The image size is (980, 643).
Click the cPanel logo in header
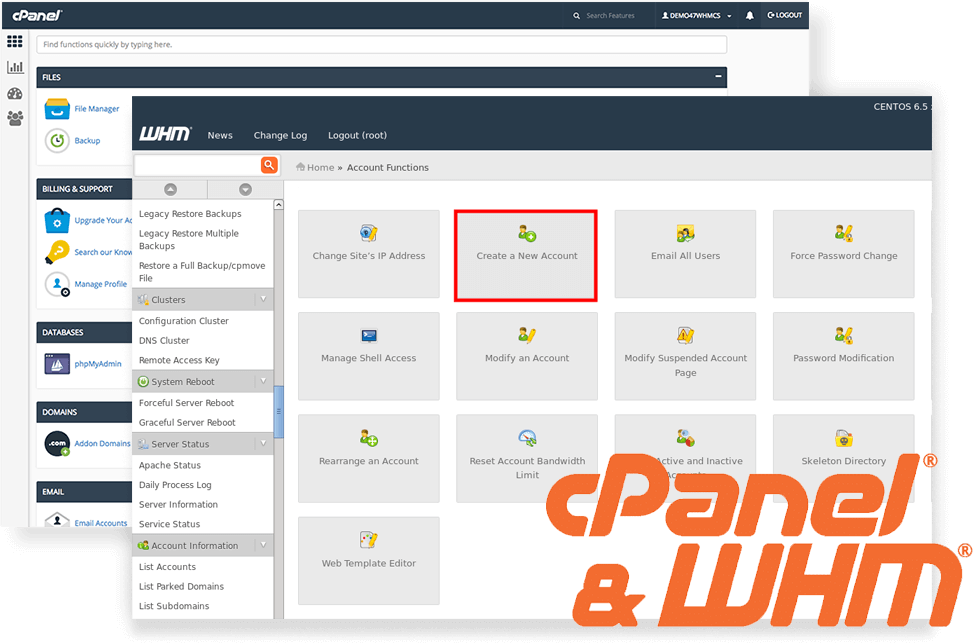pyautogui.click(x=37, y=15)
